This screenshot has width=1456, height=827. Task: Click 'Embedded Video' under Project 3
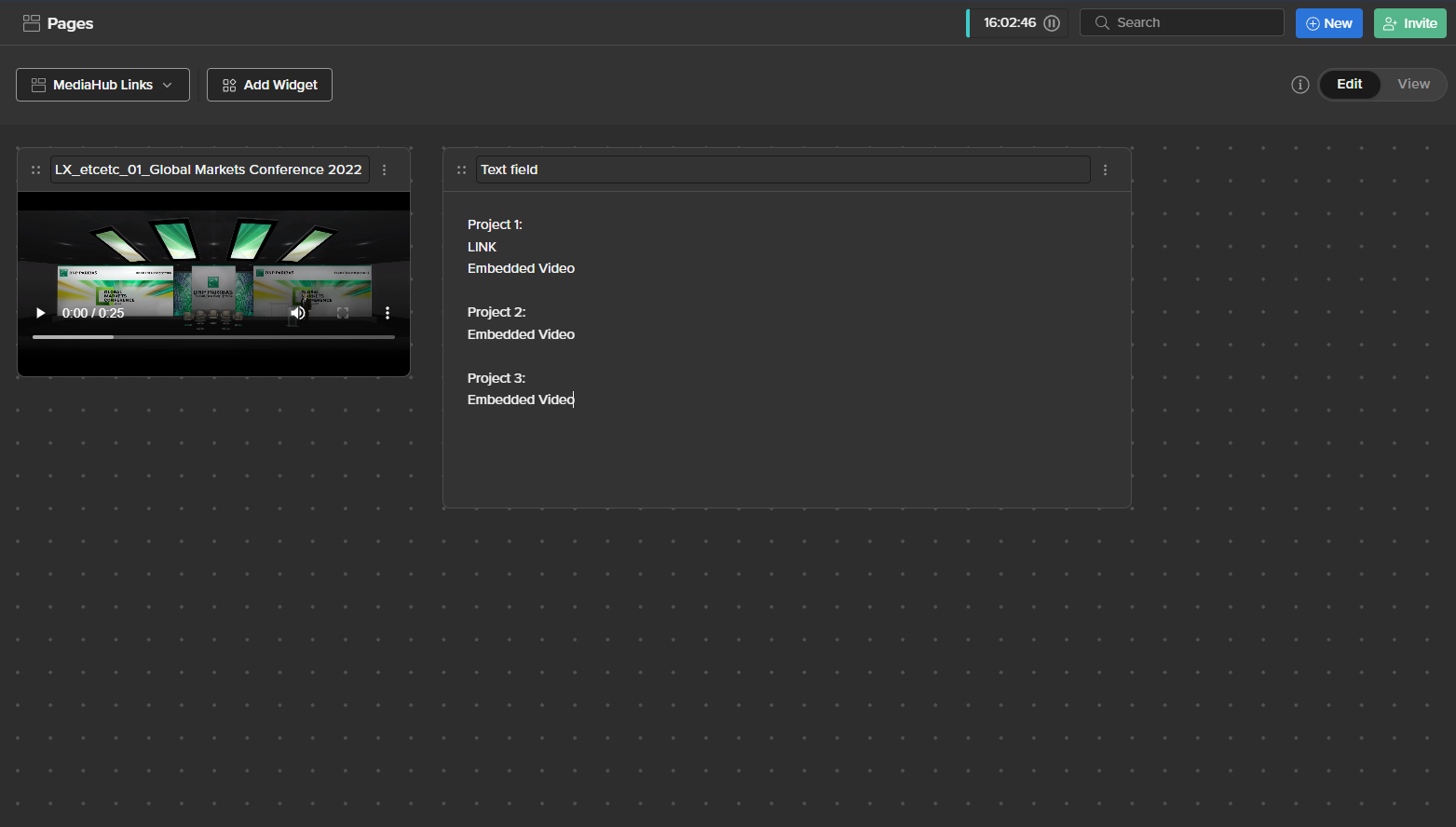(521, 400)
